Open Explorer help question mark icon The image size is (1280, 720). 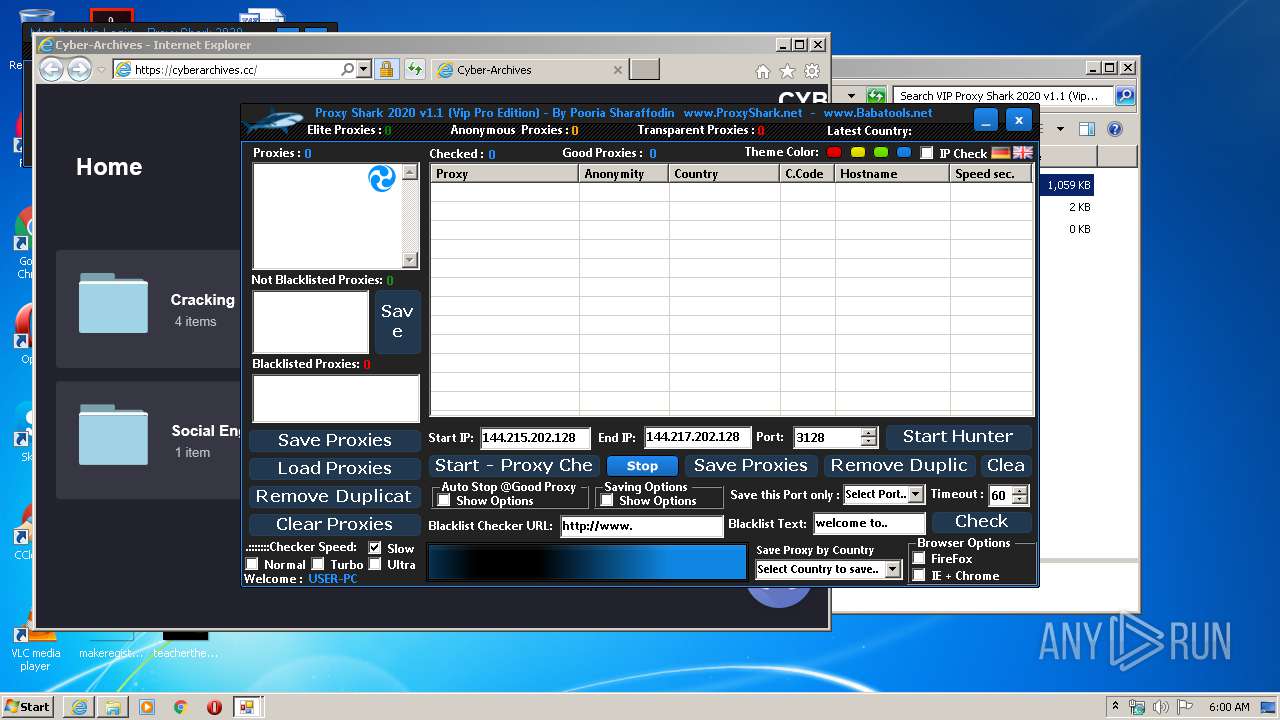tap(1115, 129)
